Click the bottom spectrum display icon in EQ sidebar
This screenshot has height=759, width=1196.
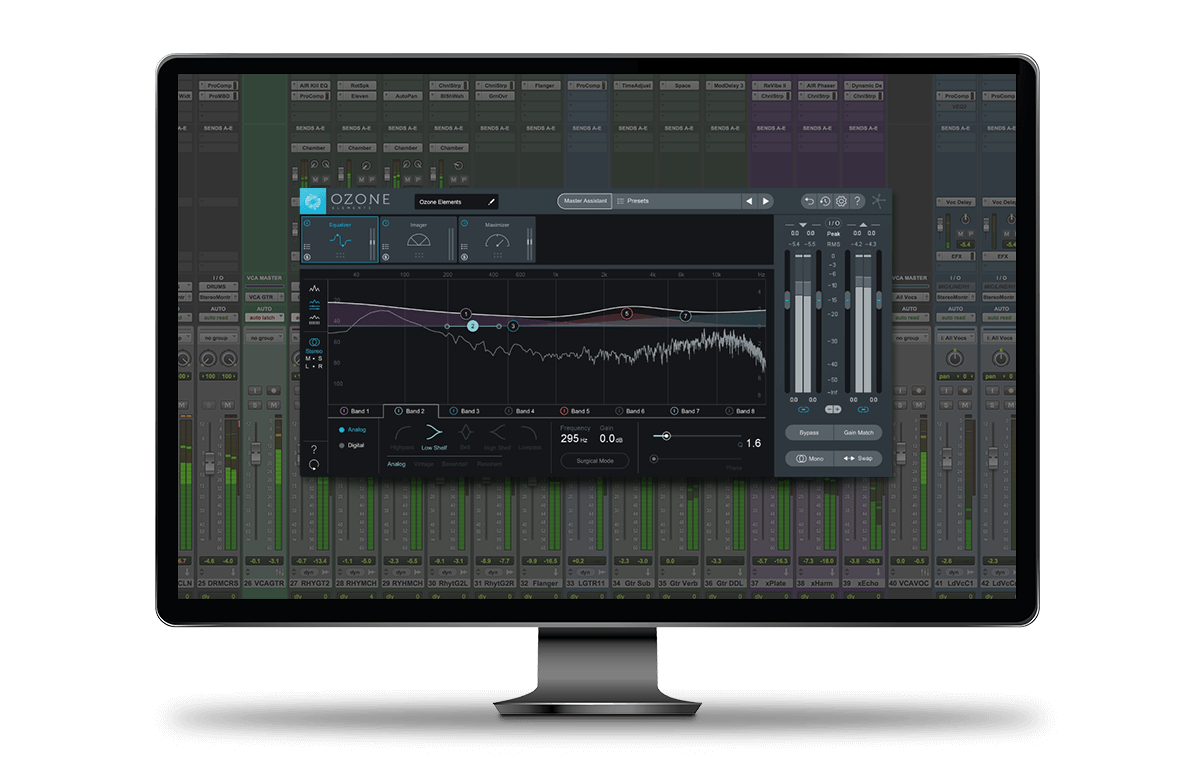[314, 319]
